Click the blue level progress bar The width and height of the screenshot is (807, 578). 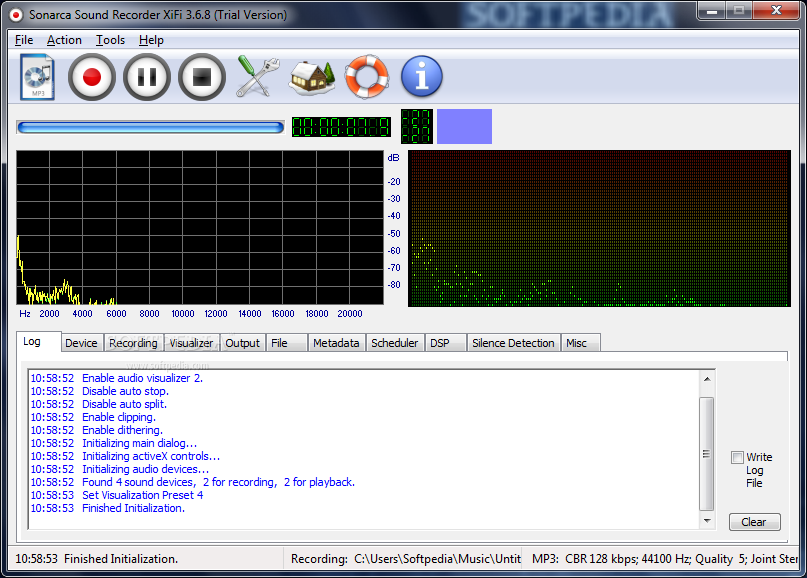150,127
